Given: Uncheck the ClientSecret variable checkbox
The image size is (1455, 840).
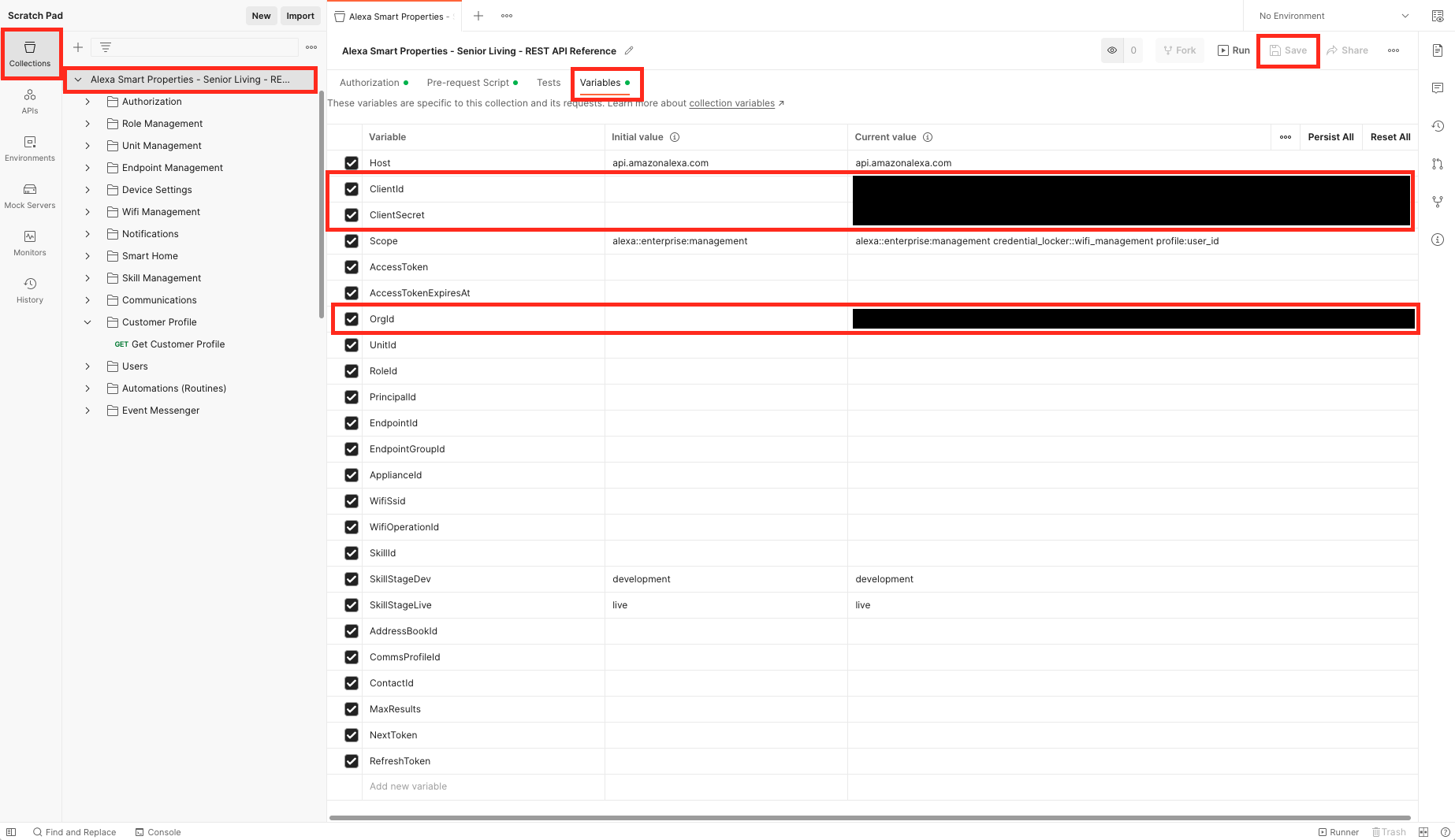Looking at the screenshot, I should (352, 215).
